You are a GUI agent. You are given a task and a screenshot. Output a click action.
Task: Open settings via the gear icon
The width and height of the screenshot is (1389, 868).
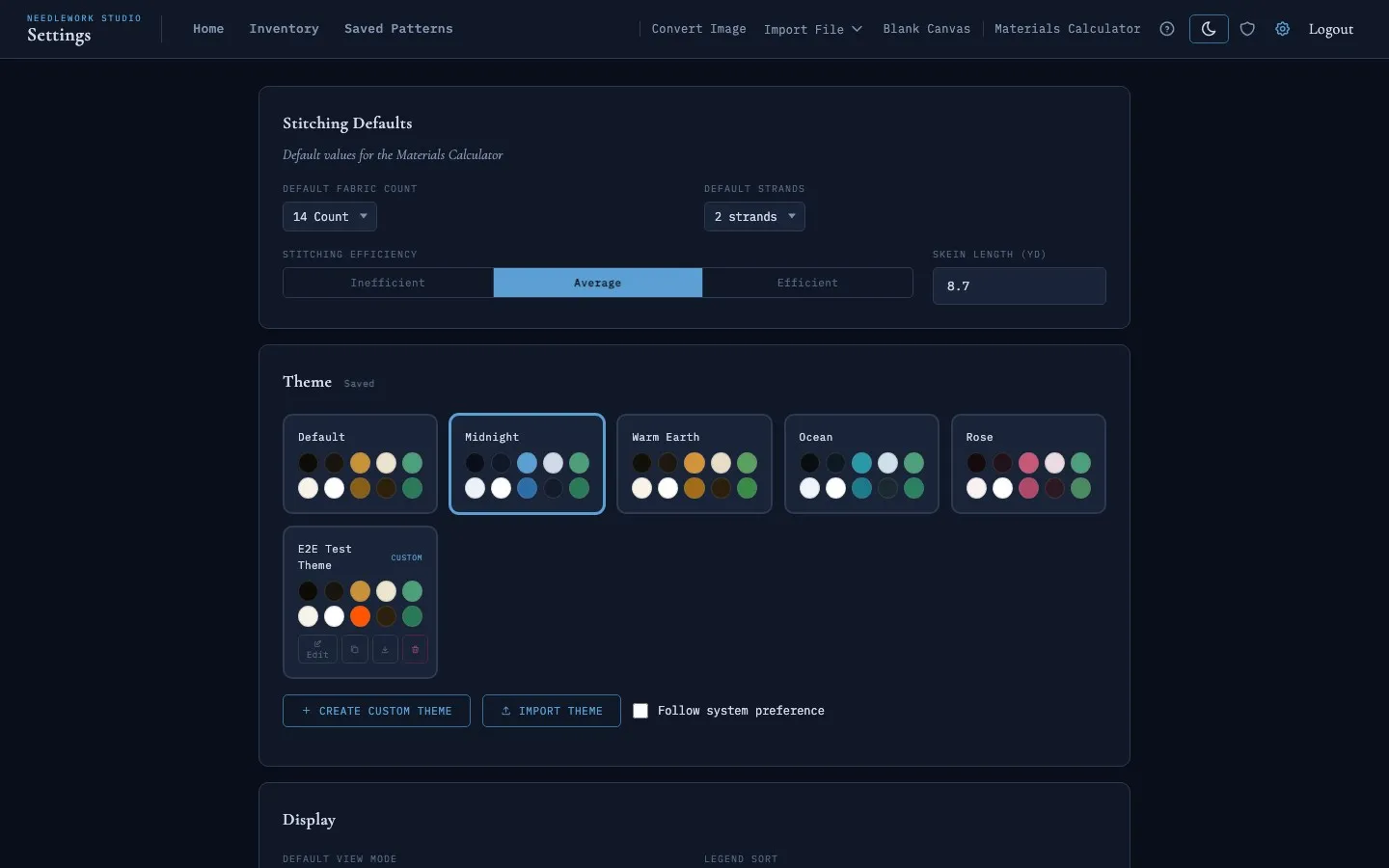[1283, 29]
